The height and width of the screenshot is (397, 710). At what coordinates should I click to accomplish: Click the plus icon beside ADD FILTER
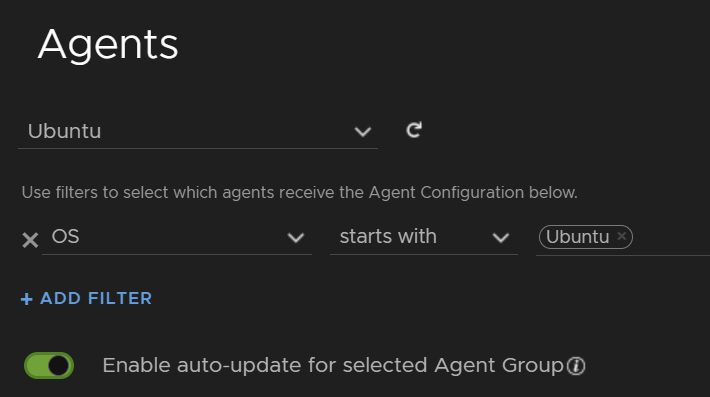[x=27, y=299]
